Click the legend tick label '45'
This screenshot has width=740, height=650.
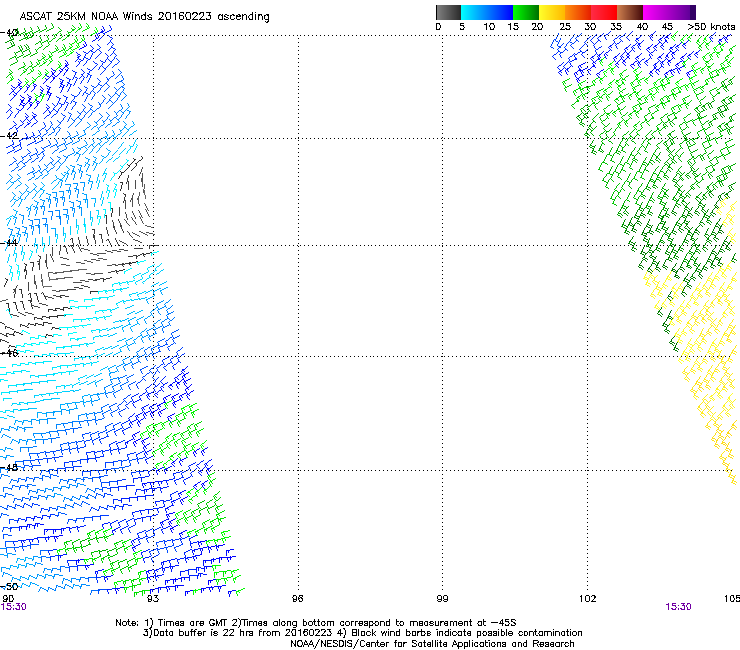pyautogui.click(x=667, y=27)
